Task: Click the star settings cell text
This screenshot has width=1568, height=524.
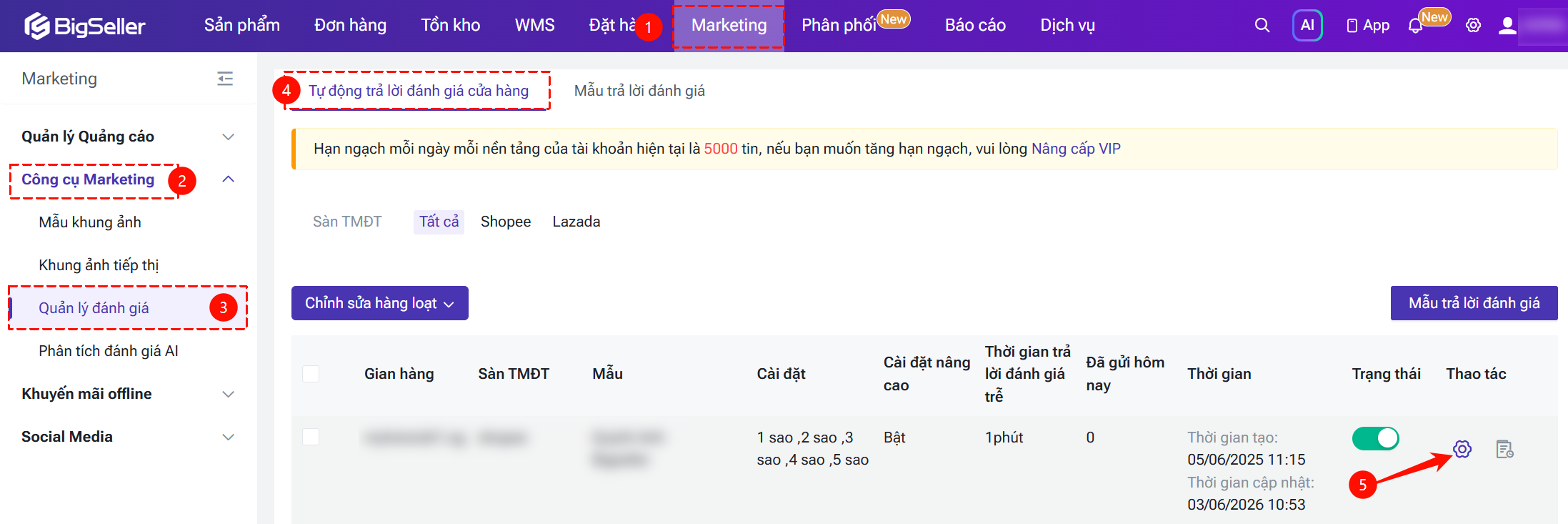Action: coord(813,448)
